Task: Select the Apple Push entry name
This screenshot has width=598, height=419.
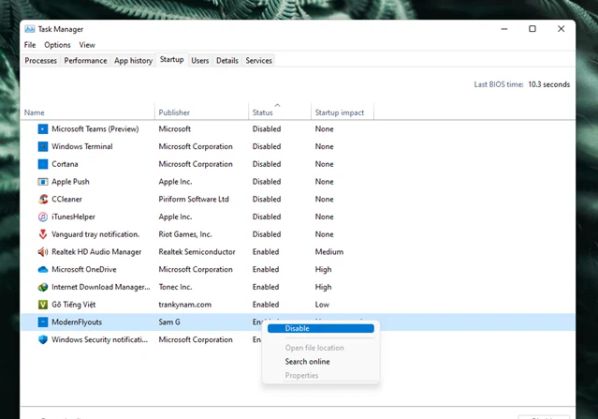Action: pyautogui.click(x=70, y=181)
